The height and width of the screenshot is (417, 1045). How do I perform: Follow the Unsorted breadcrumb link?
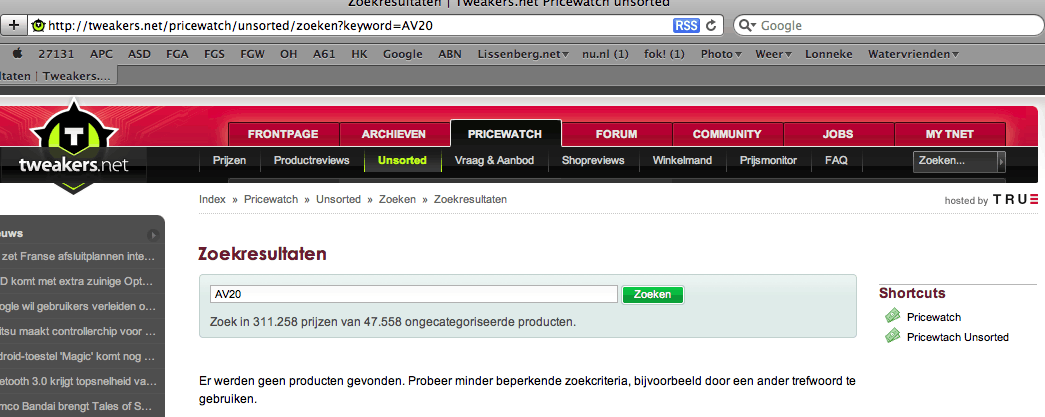[x=339, y=199]
